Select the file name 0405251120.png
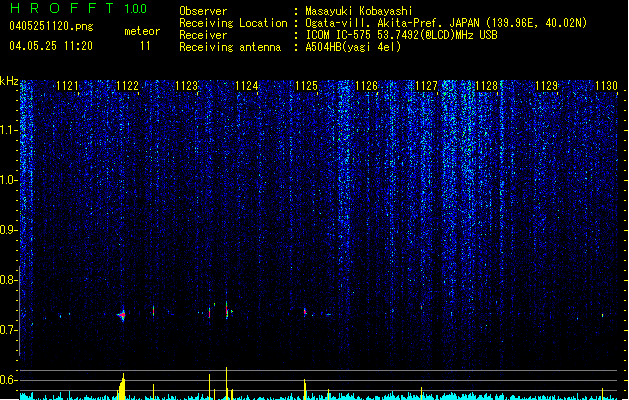Image resolution: width=629 pixels, height=400 pixels. tap(51, 26)
